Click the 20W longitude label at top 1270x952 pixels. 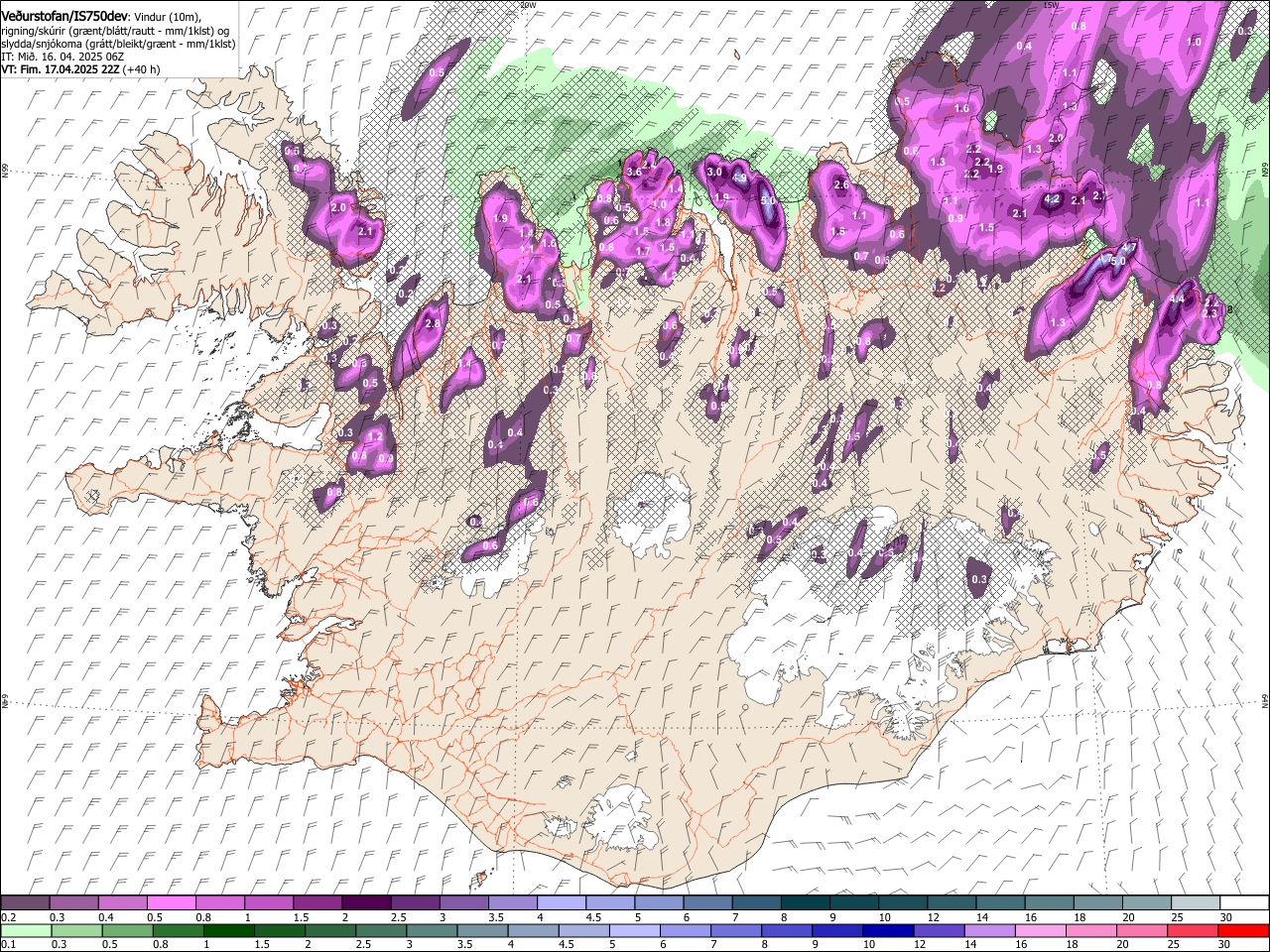click(527, 4)
